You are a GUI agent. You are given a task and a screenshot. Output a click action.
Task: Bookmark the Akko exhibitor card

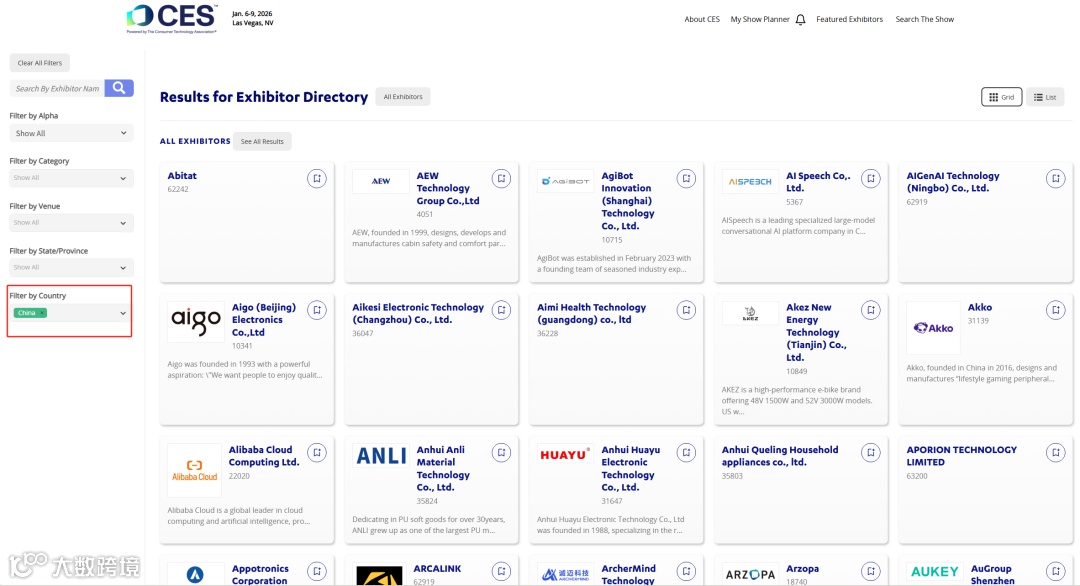pos(1055,310)
